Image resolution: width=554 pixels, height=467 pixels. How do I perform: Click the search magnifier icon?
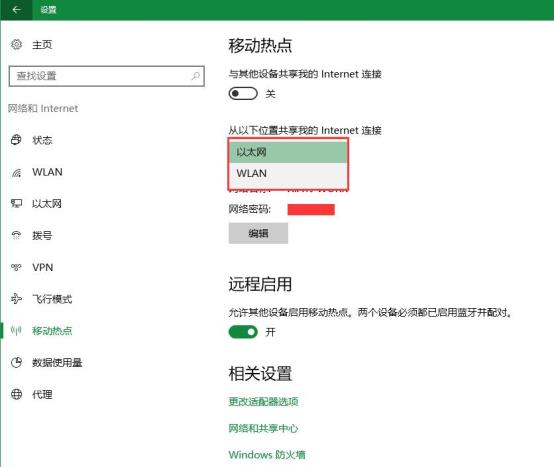click(x=195, y=76)
